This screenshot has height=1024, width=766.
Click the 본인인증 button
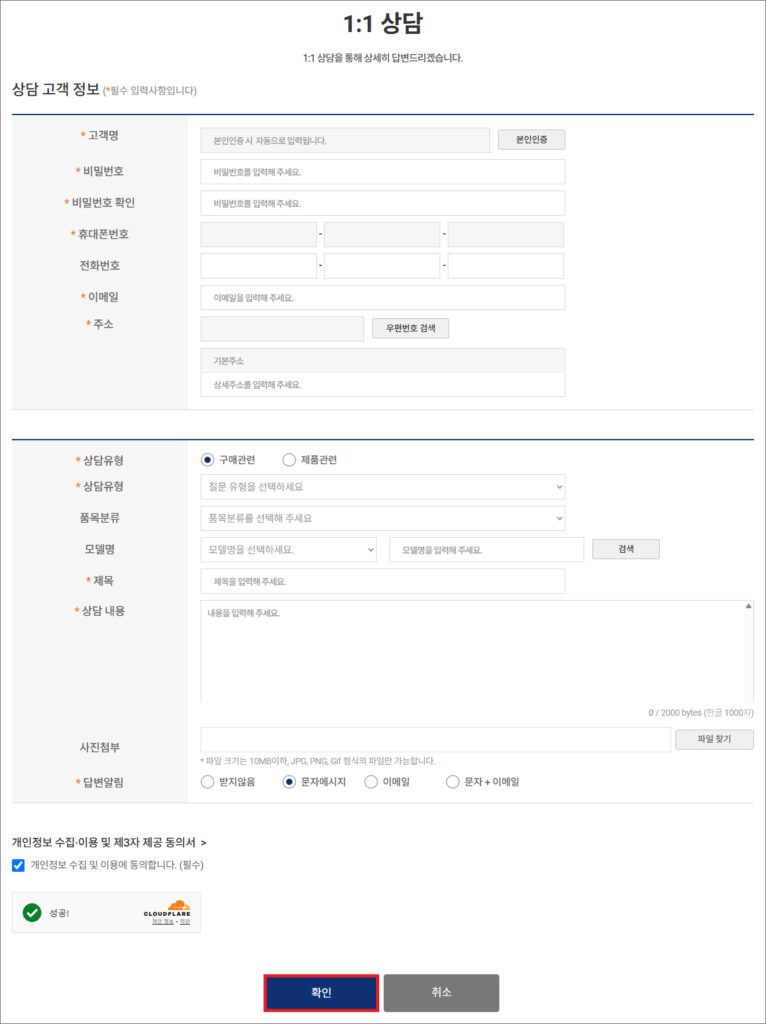pyautogui.click(x=531, y=140)
